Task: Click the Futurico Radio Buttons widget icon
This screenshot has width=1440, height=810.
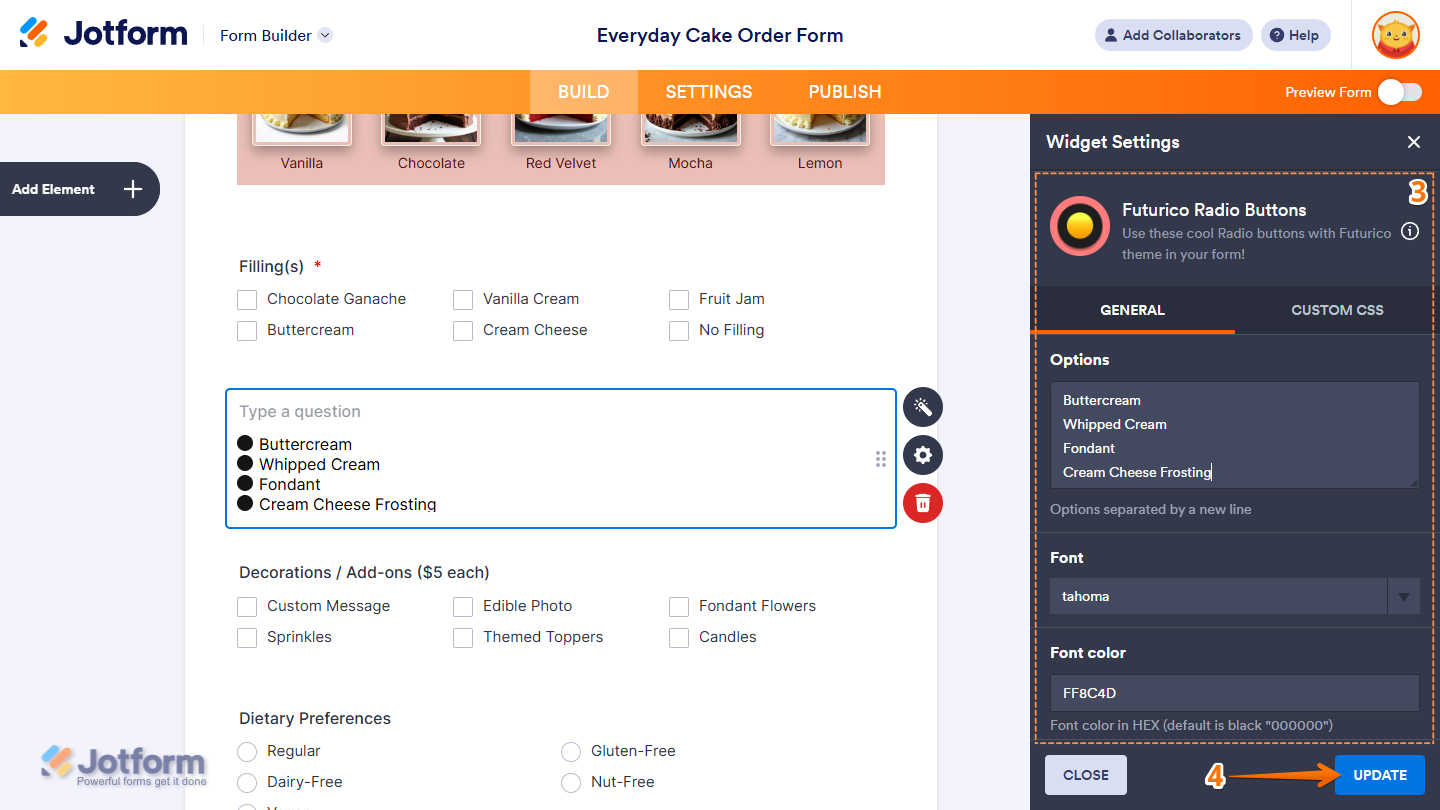Action: (1079, 226)
